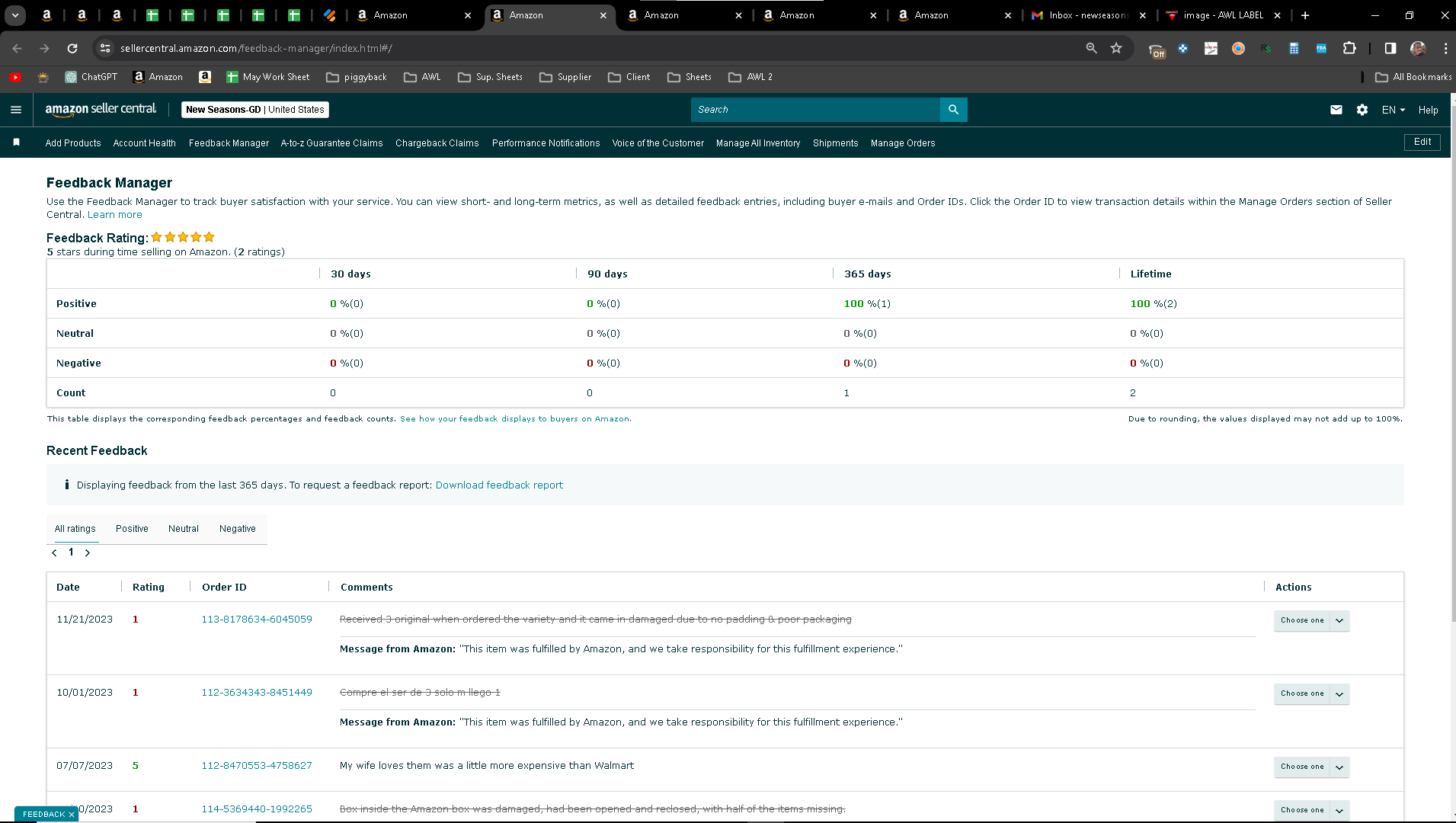
Task: Open the settings gear icon
Action: (1362, 110)
